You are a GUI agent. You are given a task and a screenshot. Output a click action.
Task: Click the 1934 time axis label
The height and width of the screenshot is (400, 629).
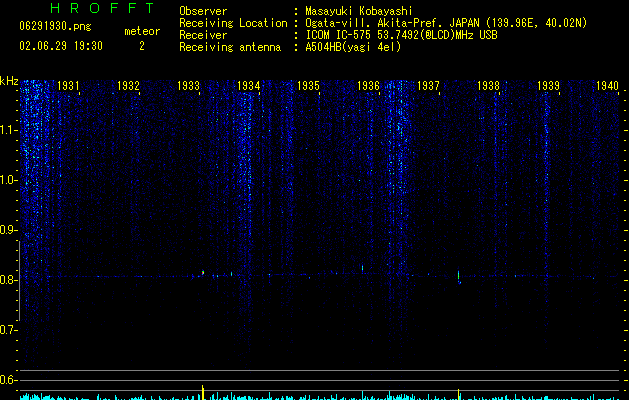coord(248,86)
